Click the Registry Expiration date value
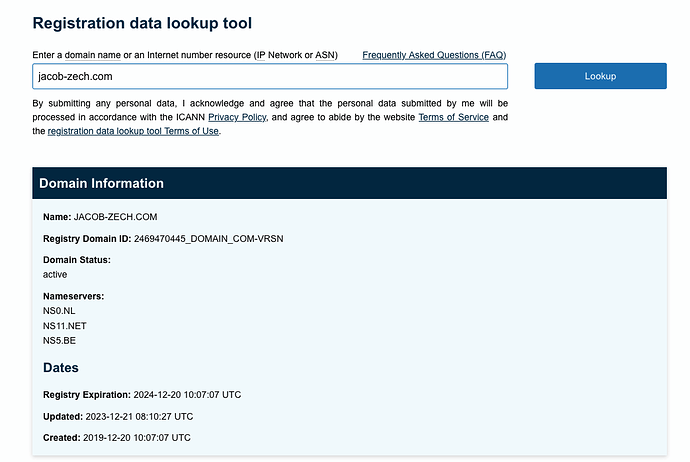This screenshot has height=462, width=690. (x=187, y=395)
